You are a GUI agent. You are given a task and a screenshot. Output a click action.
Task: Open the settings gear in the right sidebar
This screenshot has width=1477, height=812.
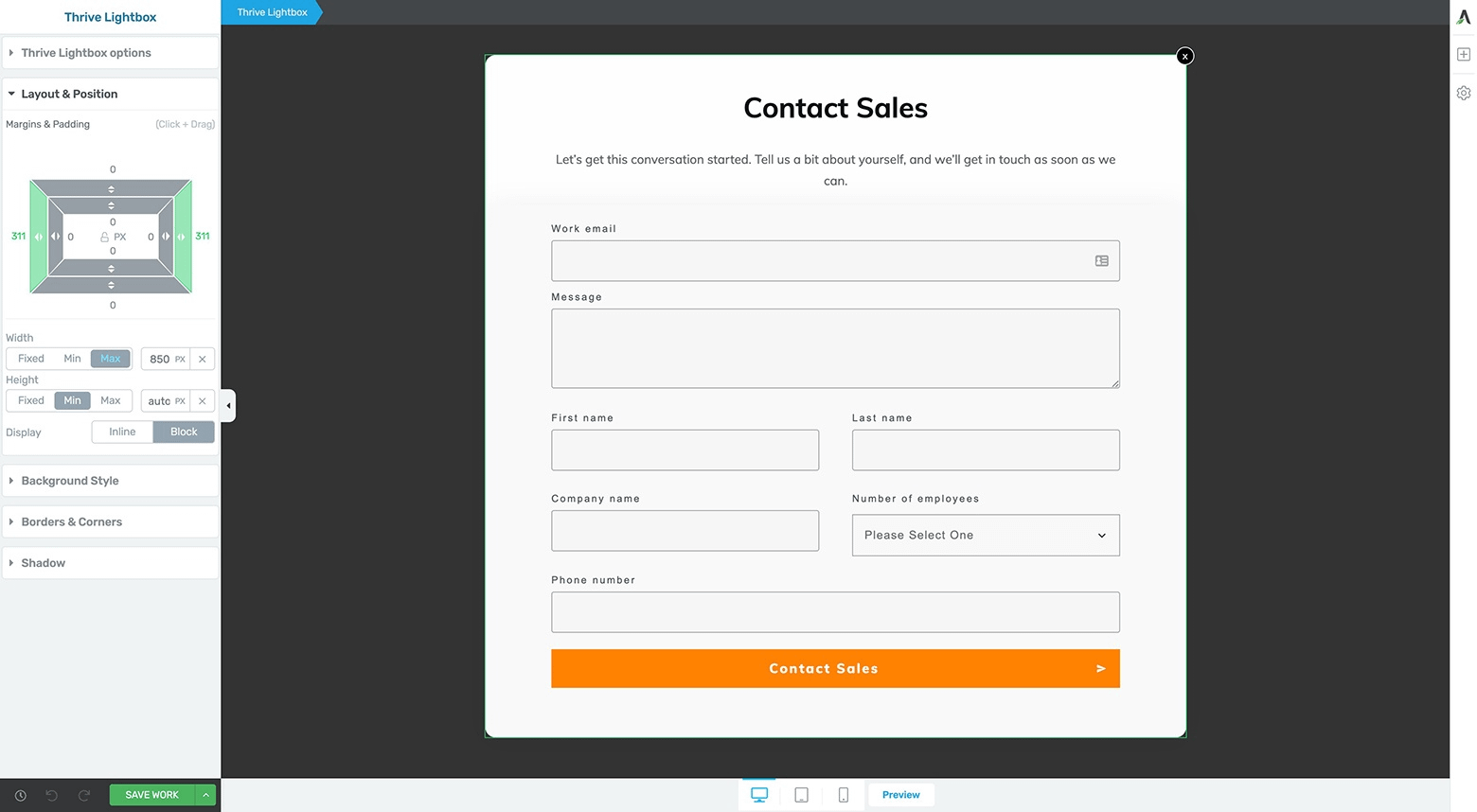coord(1464,92)
